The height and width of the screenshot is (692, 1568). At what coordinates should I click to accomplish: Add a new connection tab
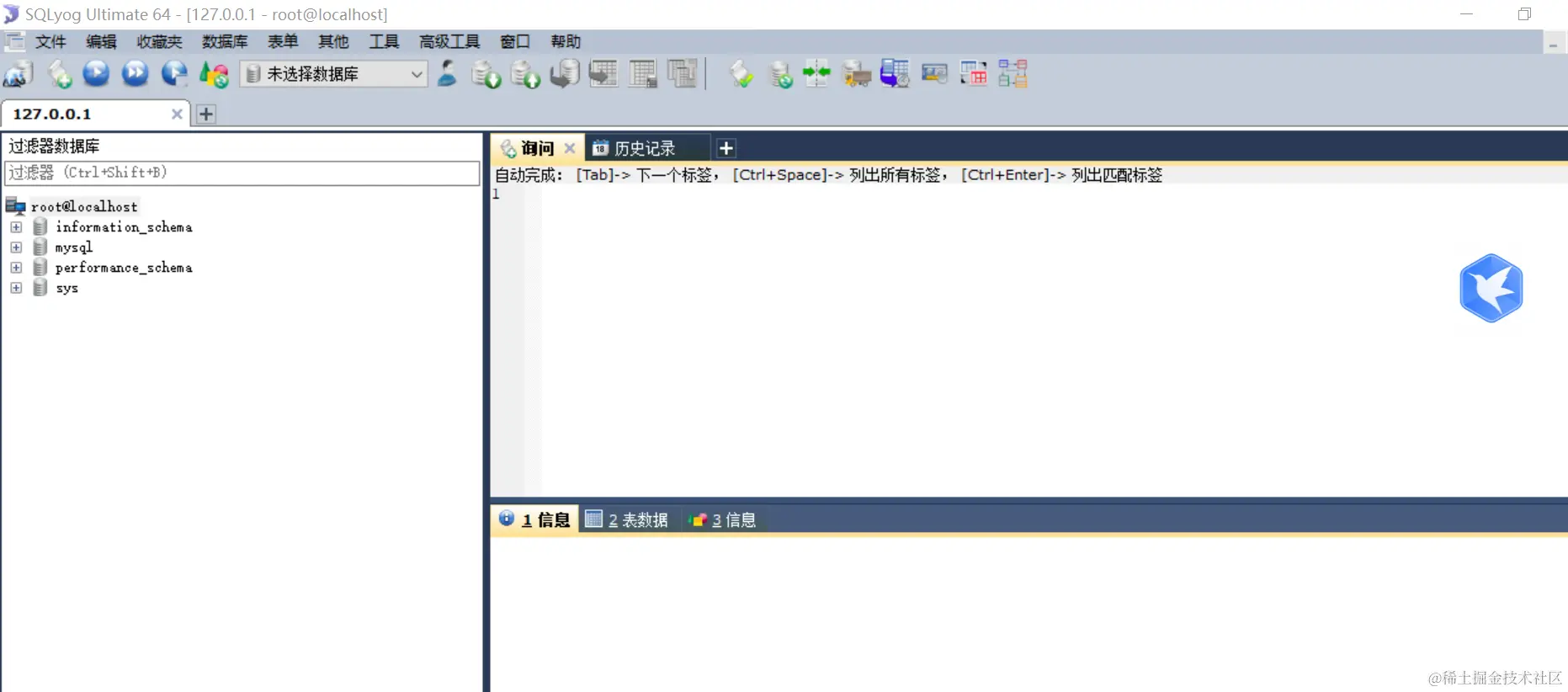pyautogui.click(x=206, y=114)
